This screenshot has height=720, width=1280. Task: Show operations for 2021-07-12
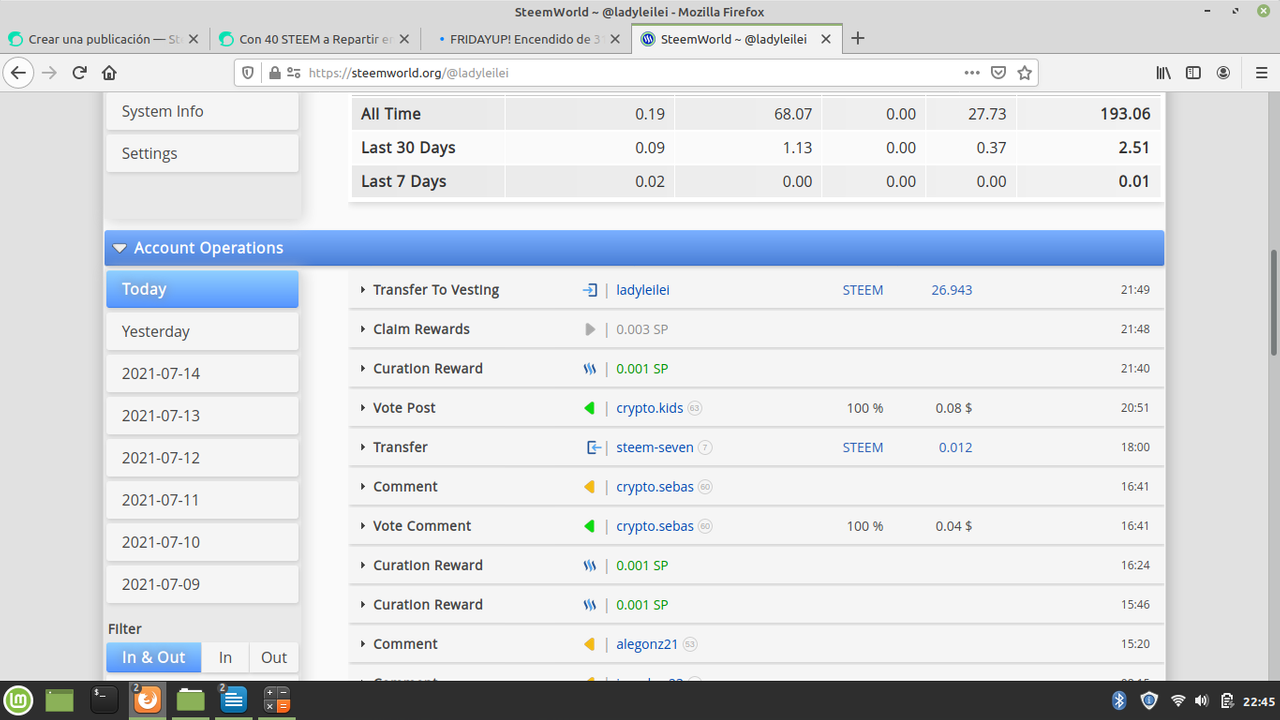tap(202, 458)
